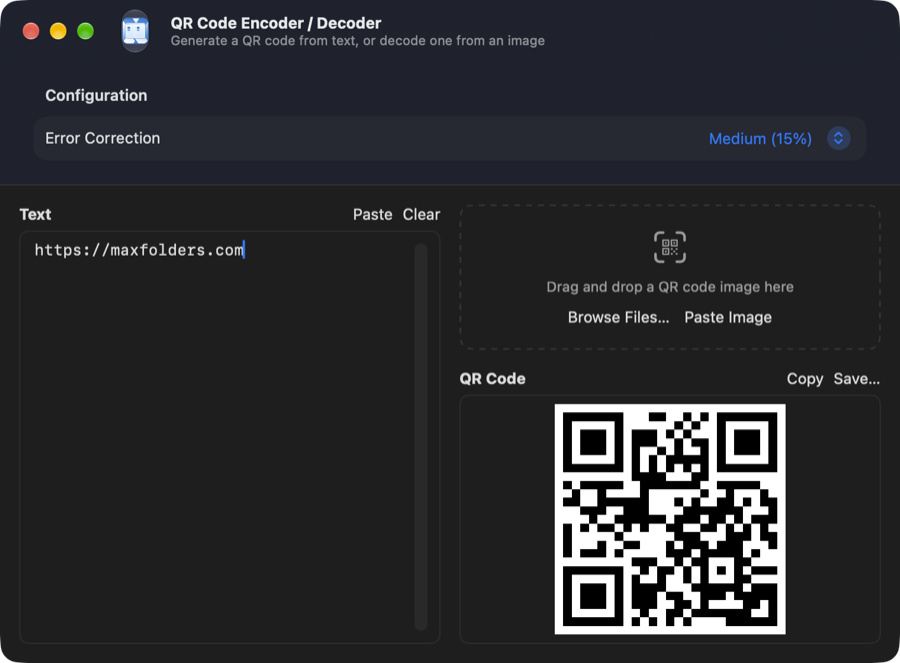Click the generated QR code image

coord(670,519)
